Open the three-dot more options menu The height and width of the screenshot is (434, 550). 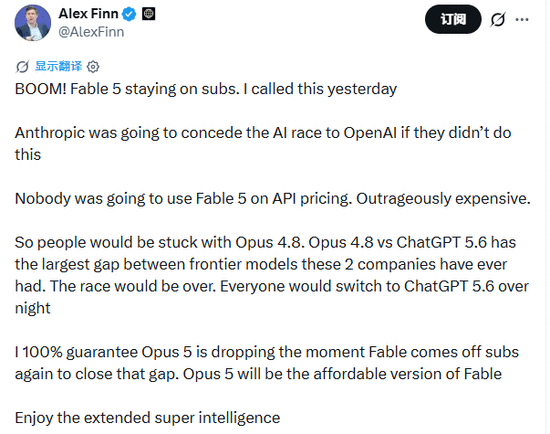pos(522,19)
